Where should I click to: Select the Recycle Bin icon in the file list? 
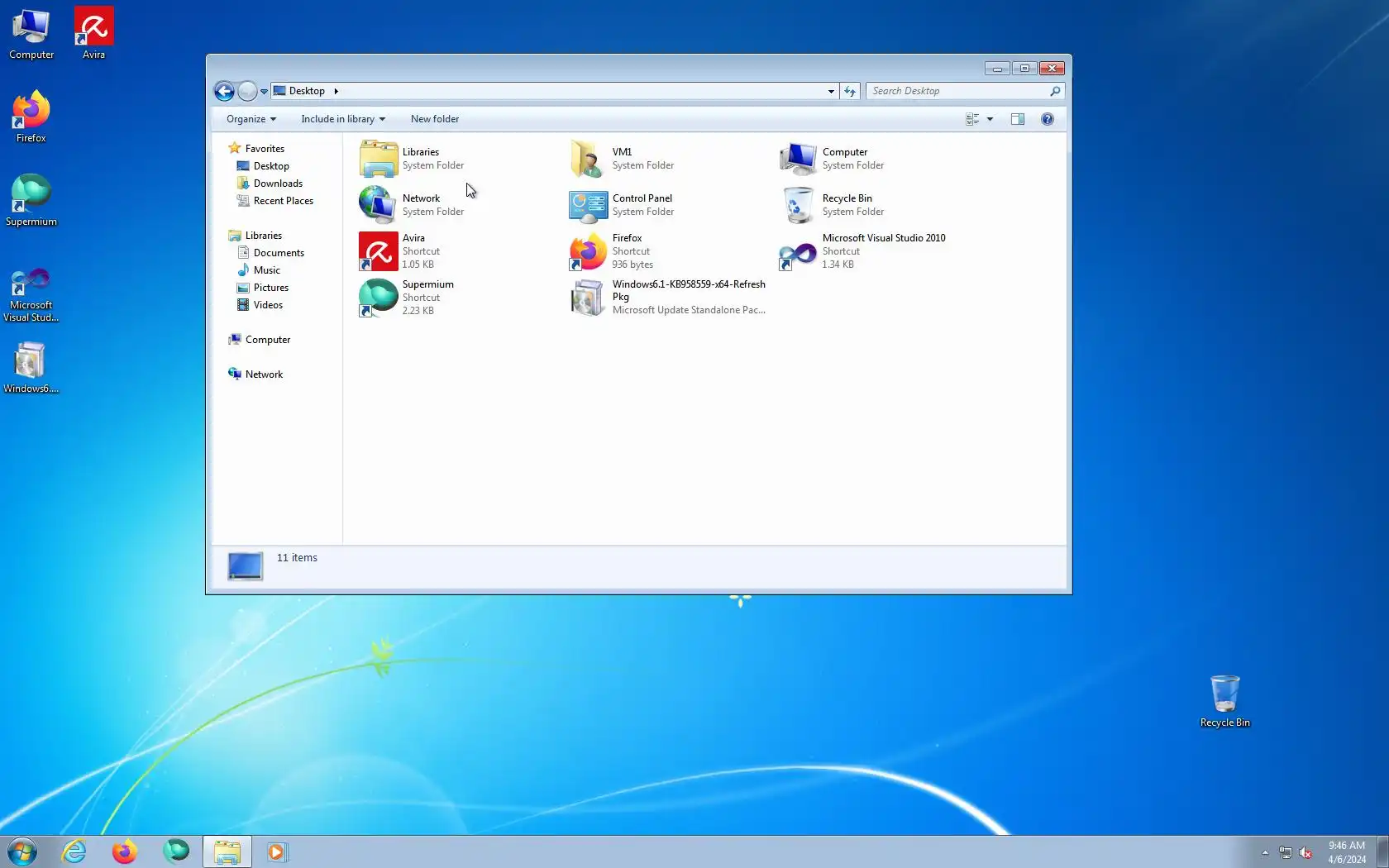799,204
